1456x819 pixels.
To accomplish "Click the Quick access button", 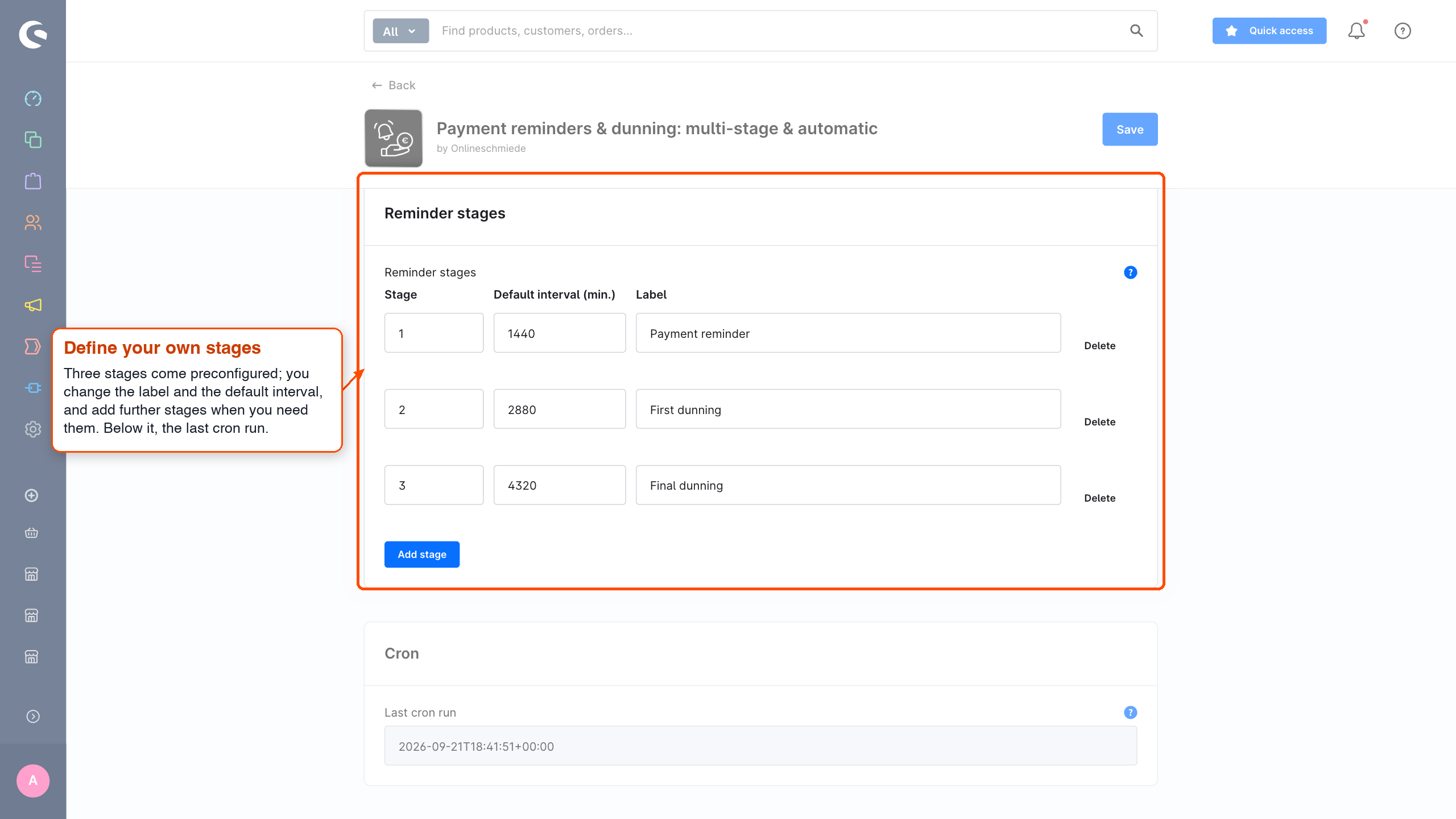I will (x=1269, y=31).
